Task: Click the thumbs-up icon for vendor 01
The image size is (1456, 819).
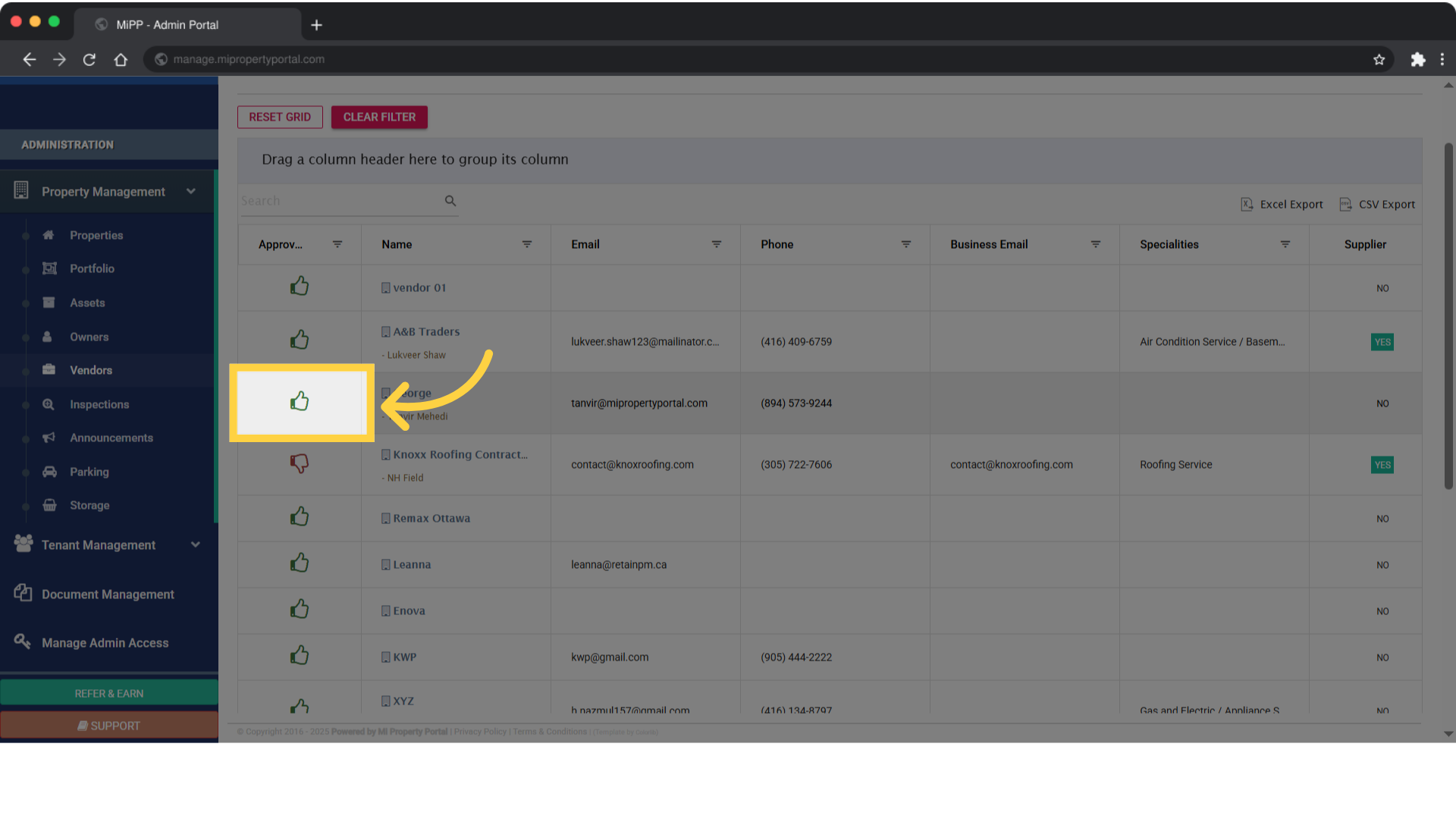Action: pyautogui.click(x=300, y=286)
